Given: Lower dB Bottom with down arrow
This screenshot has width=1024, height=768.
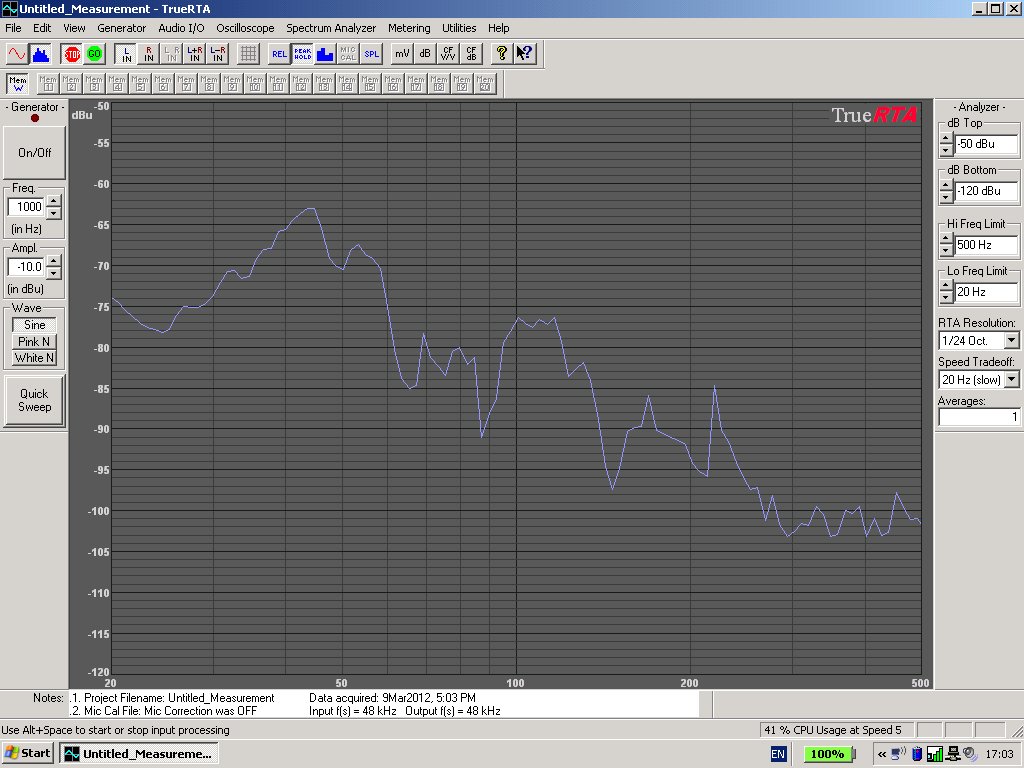Looking at the screenshot, I should pos(946,198).
